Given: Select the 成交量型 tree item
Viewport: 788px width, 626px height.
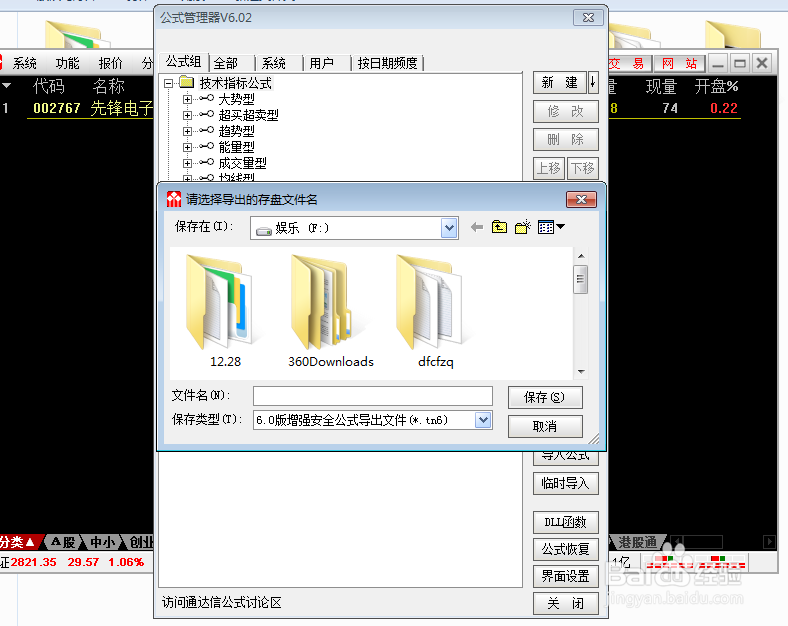Looking at the screenshot, I should click(242, 163).
